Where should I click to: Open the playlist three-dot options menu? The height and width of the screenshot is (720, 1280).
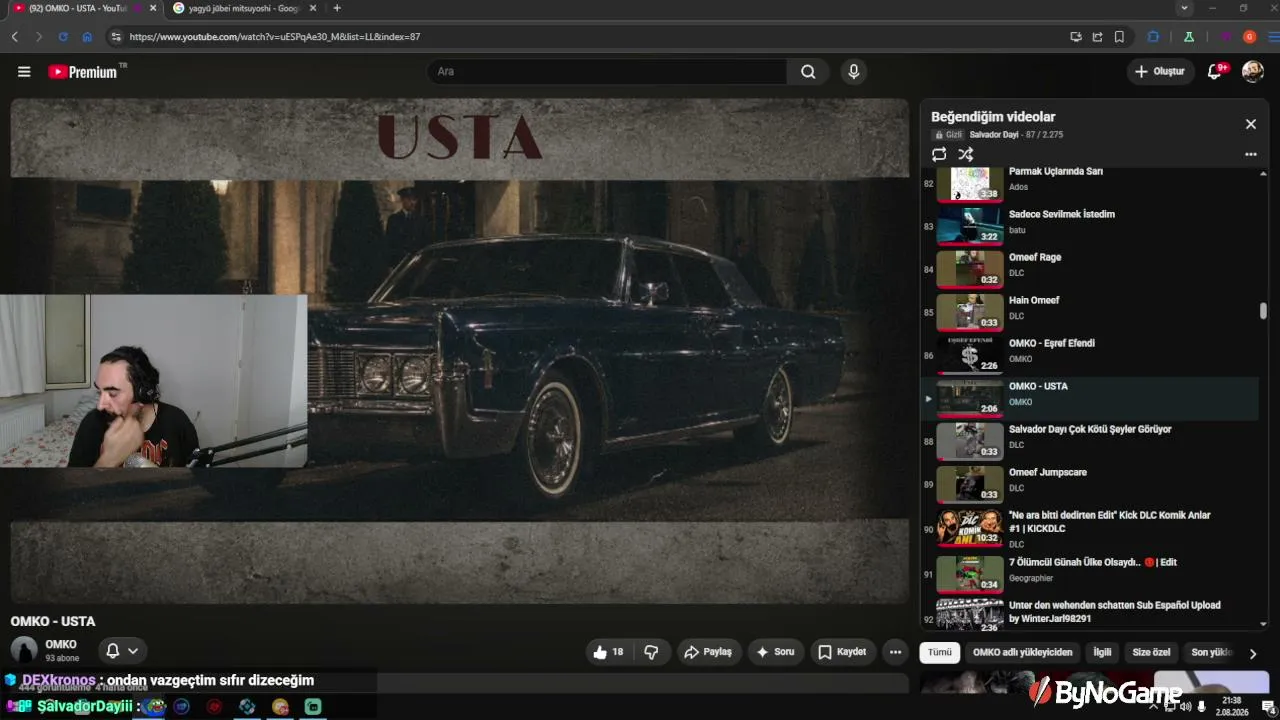[x=1250, y=155]
